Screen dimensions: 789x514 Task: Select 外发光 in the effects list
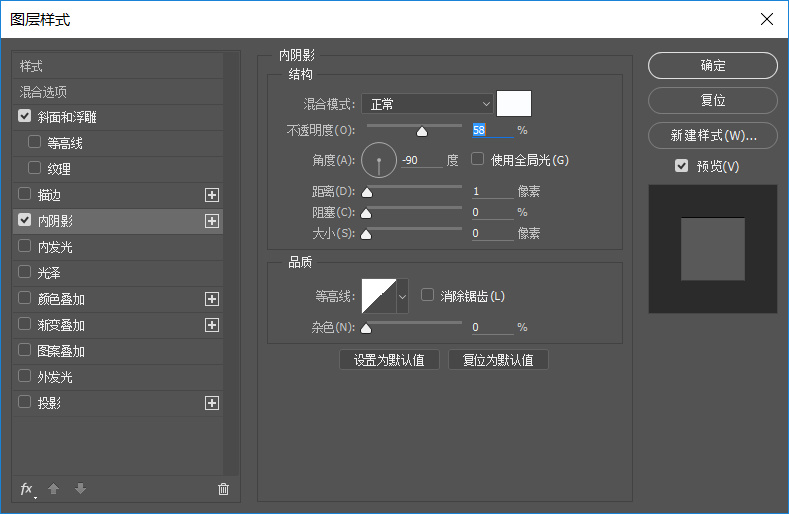(x=55, y=377)
